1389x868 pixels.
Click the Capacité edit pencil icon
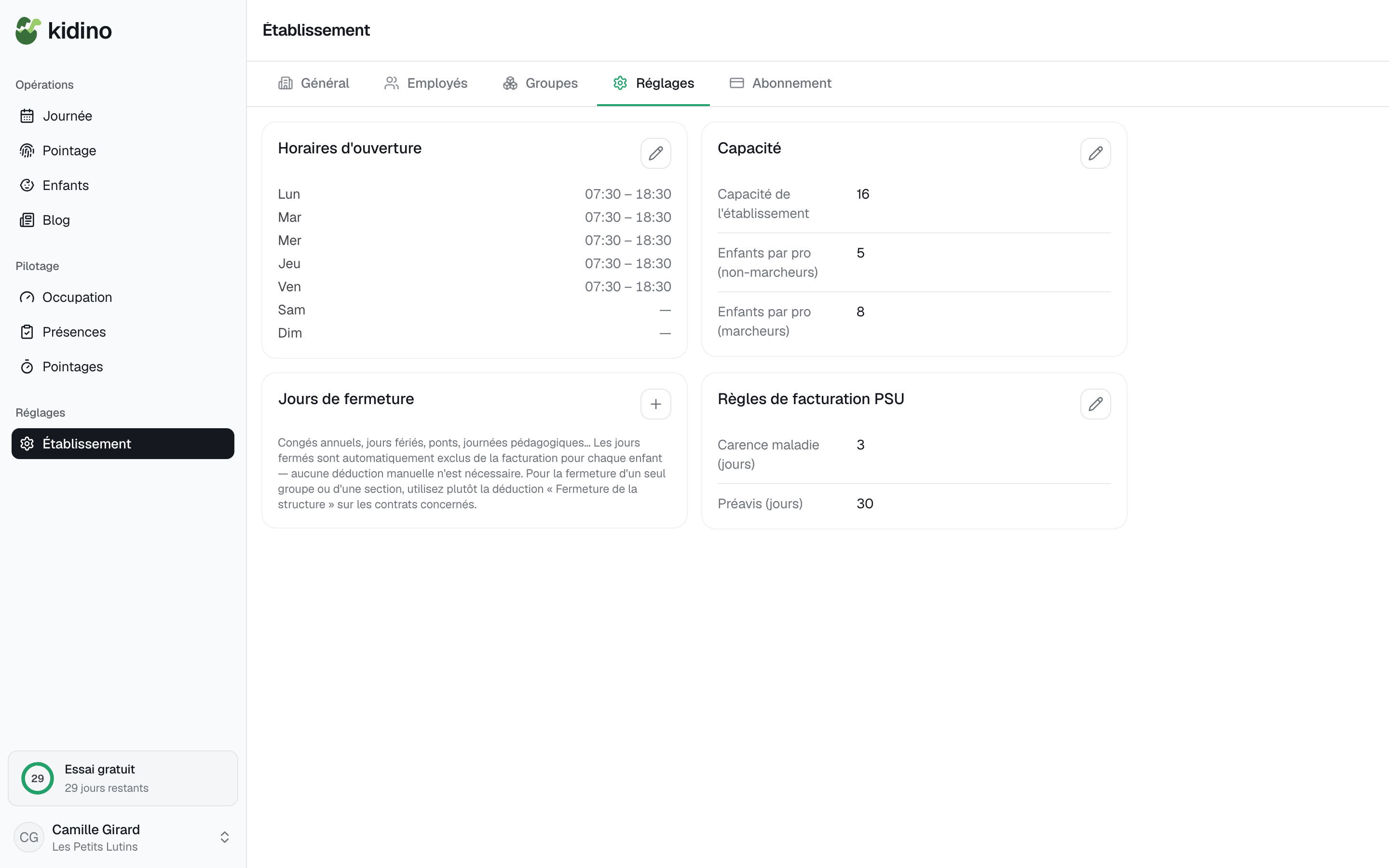(1095, 153)
